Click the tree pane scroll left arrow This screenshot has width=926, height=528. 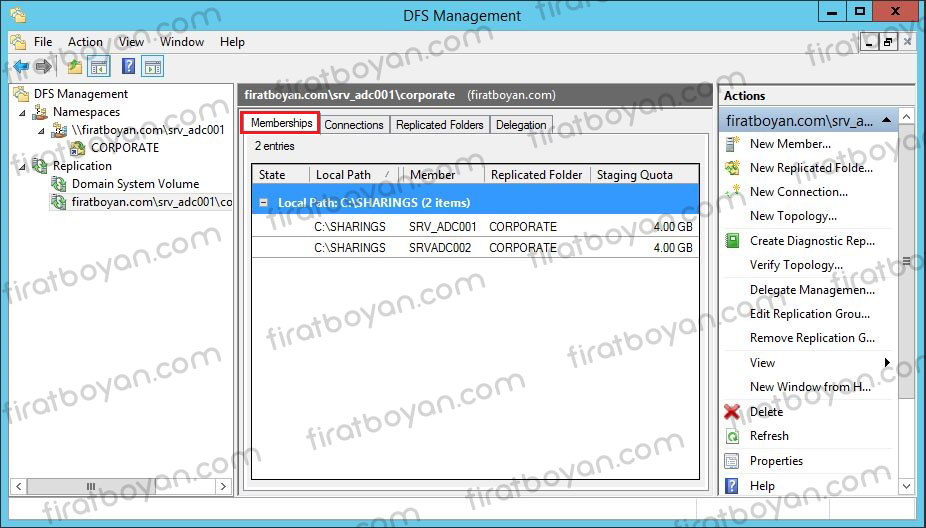[x=18, y=486]
